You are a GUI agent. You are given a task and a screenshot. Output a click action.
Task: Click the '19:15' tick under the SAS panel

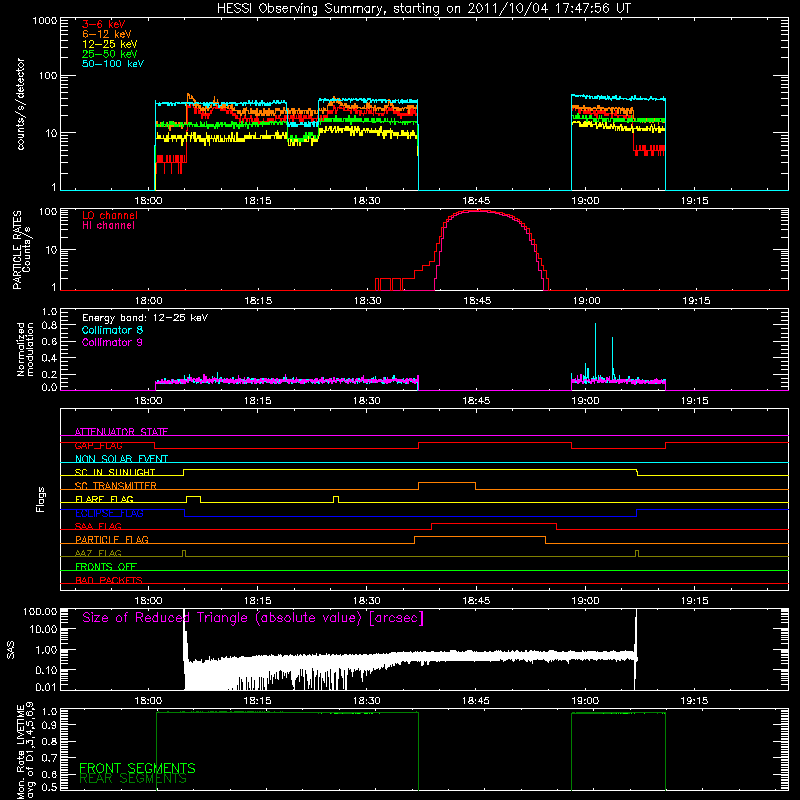pyautogui.click(x=694, y=701)
